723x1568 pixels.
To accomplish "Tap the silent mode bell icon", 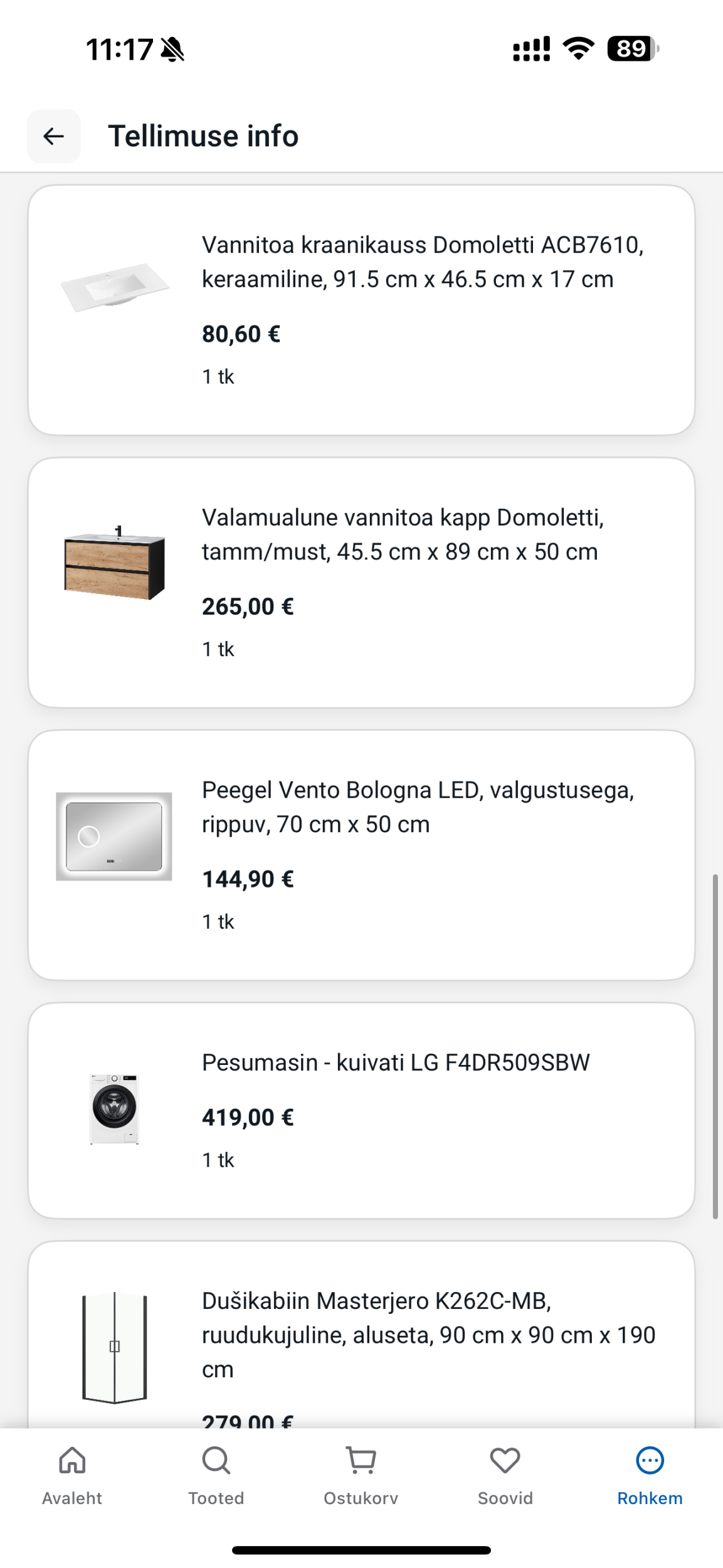I will coord(172,50).
